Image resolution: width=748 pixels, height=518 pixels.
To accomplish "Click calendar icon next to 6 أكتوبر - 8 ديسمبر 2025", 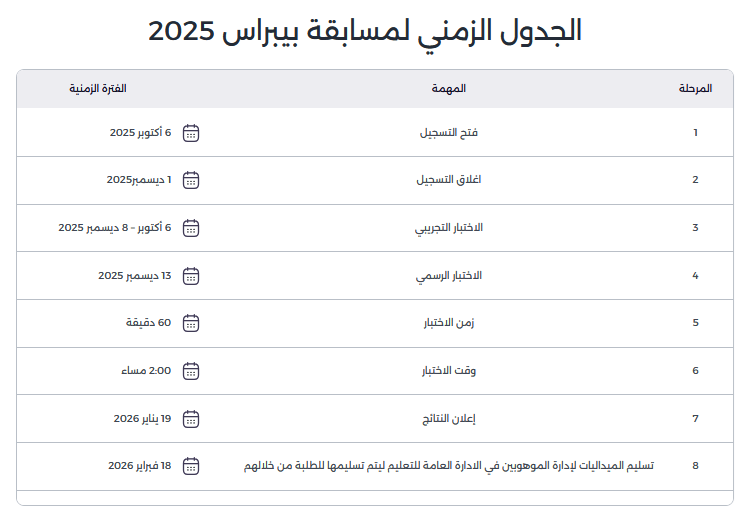I will point(191,228).
